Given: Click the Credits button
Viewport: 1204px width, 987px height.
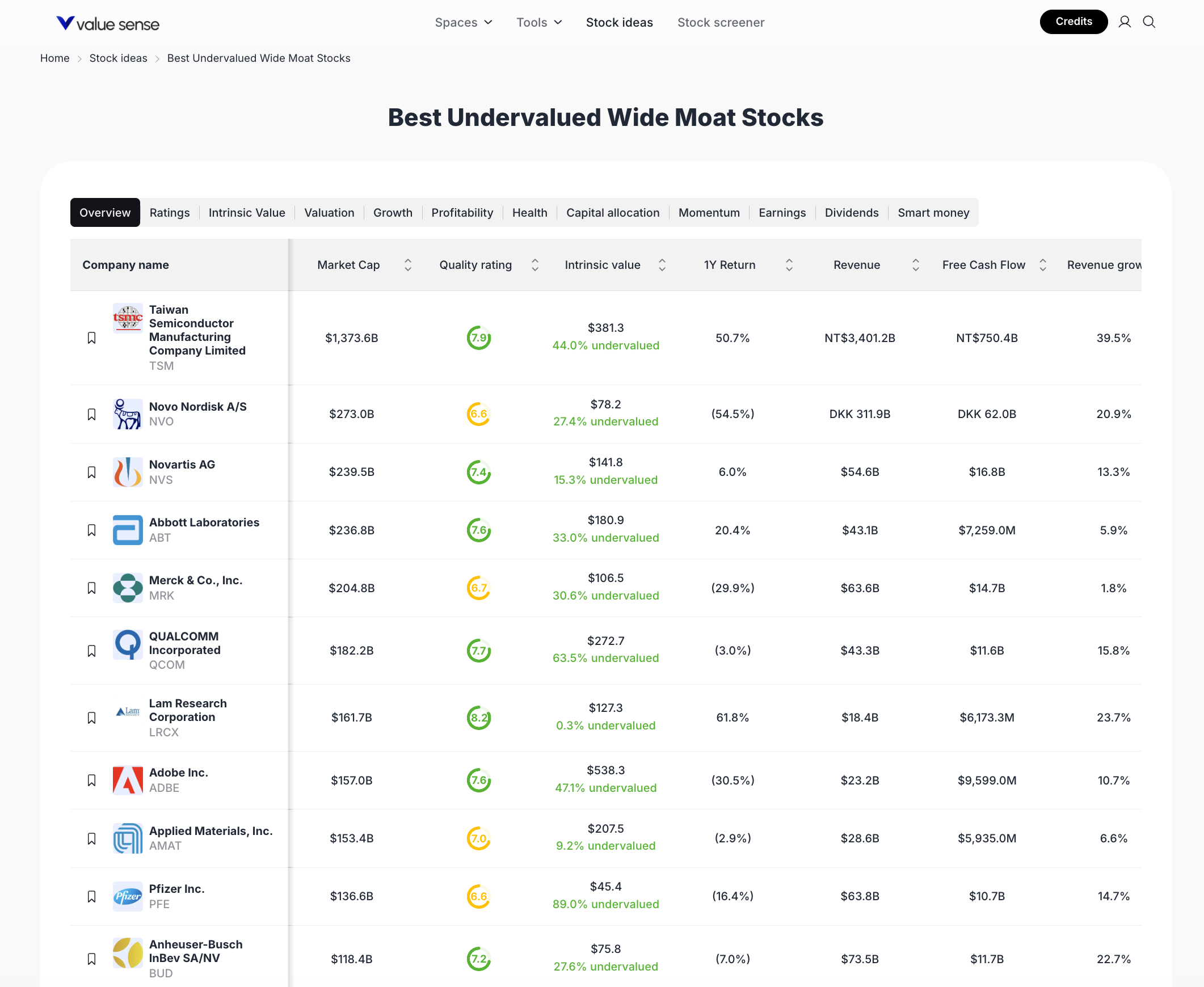Looking at the screenshot, I should point(1073,22).
